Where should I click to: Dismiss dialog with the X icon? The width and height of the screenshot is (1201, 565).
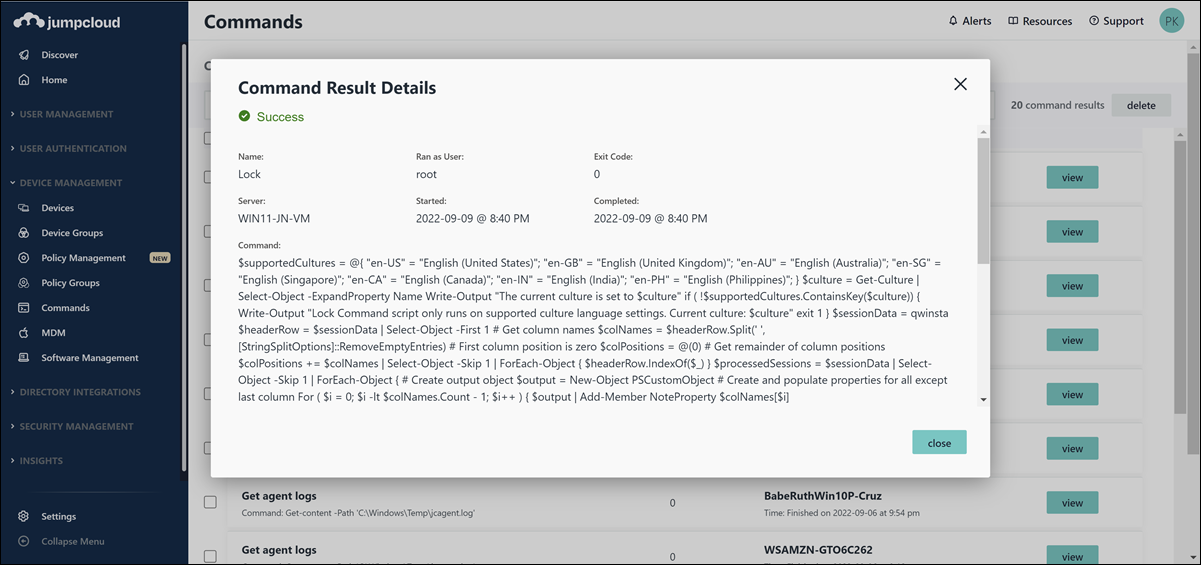click(960, 84)
